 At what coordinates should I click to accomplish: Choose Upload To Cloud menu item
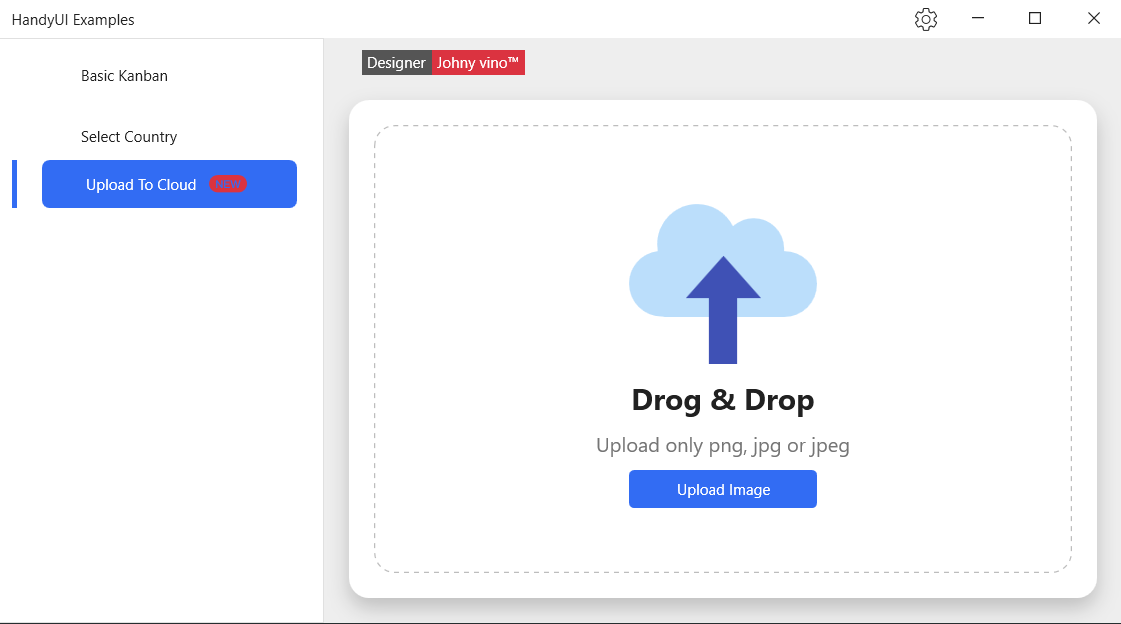[x=169, y=184]
